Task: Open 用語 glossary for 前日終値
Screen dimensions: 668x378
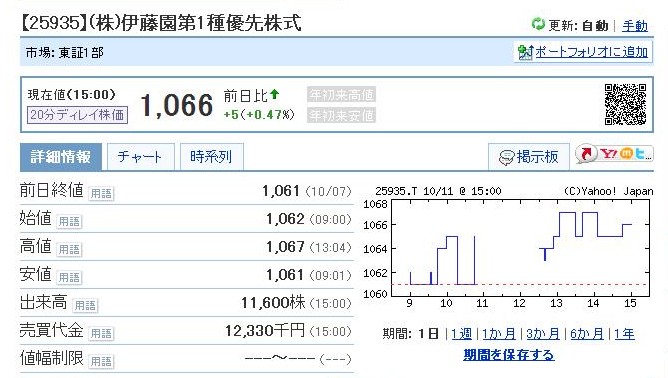Action: [x=101, y=193]
